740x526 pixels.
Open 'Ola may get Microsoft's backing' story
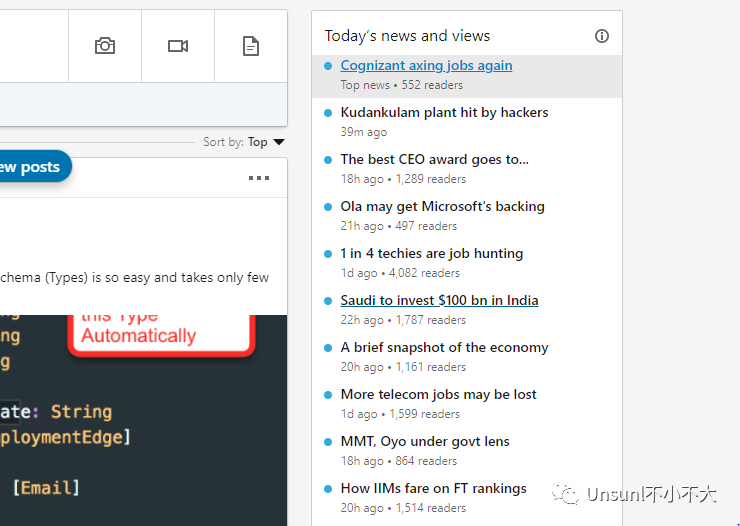[x=442, y=206]
